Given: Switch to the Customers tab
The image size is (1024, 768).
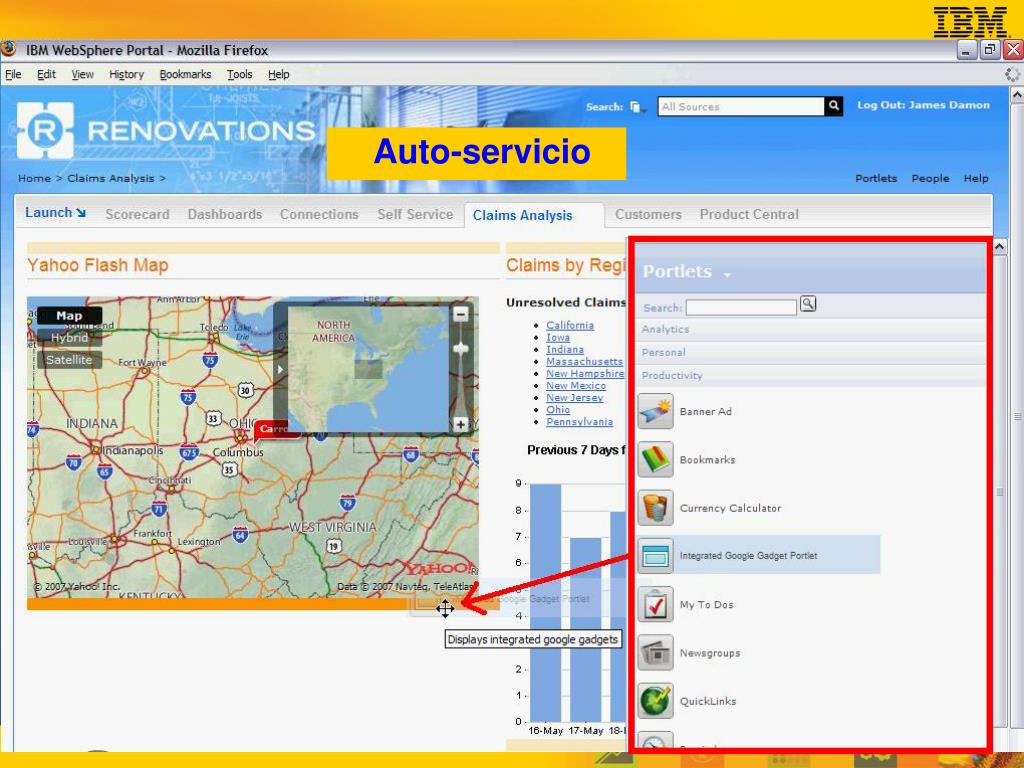Looking at the screenshot, I should pyautogui.click(x=648, y=214).
